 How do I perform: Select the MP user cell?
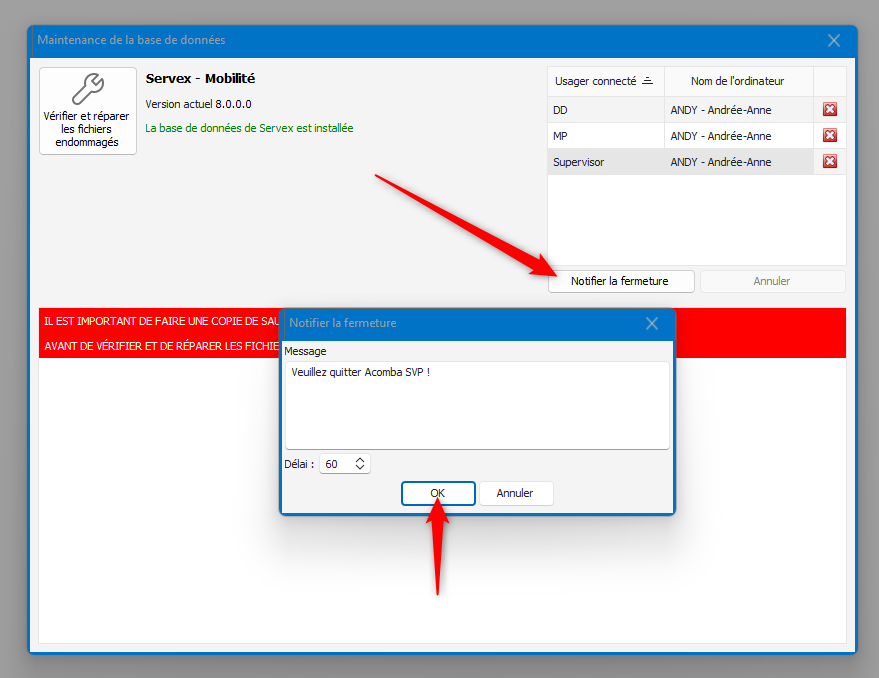[605, 136]
